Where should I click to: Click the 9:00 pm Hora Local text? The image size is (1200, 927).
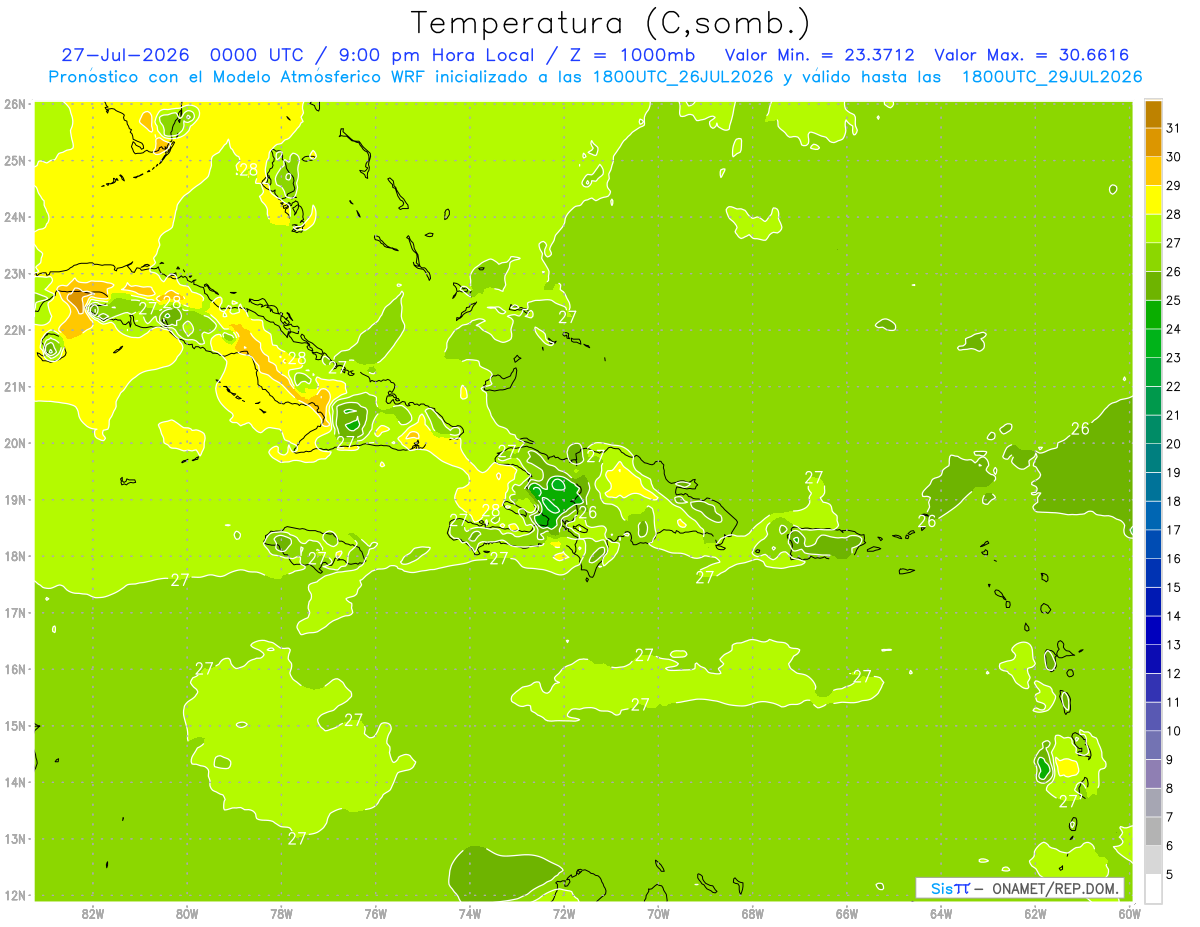coord(438,55)
